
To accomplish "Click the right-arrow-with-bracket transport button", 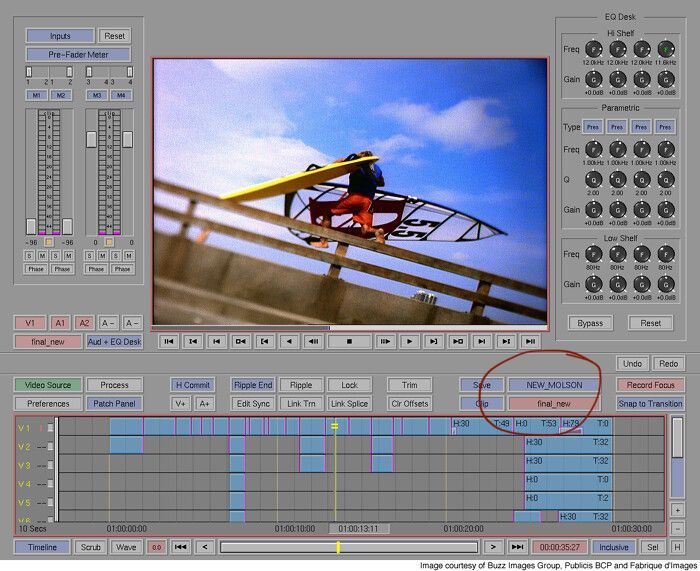I will pos(433,342).
